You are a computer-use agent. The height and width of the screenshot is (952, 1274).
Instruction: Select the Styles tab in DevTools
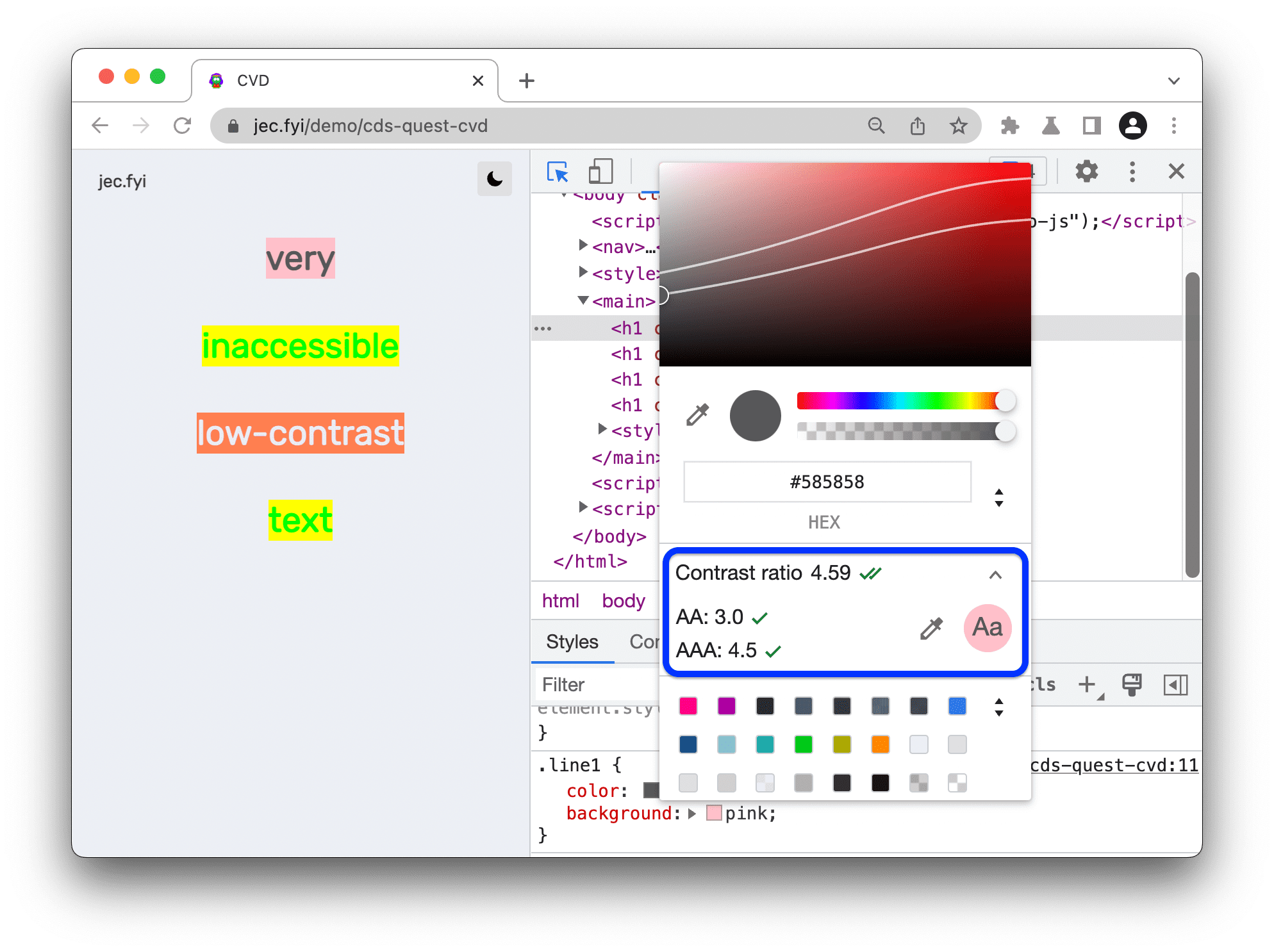tap(572, 642)
